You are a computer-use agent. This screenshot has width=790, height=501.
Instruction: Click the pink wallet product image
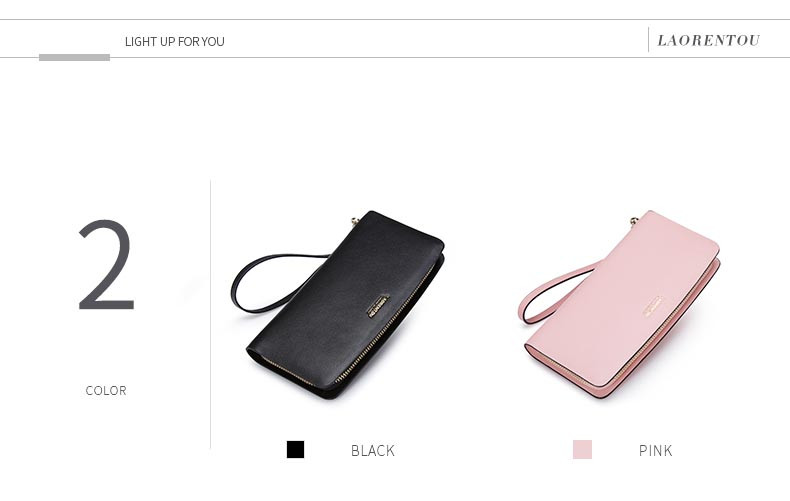pos(620,305)
